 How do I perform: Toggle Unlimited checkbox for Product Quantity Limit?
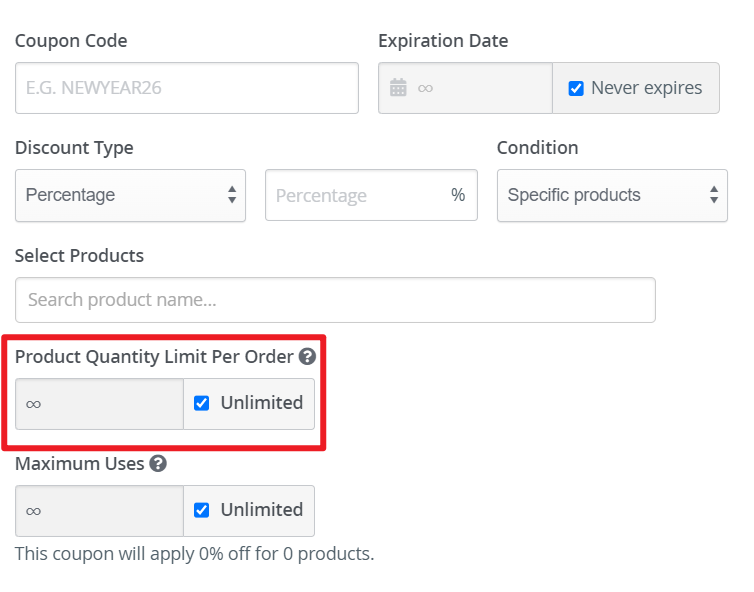click(201, 403)
